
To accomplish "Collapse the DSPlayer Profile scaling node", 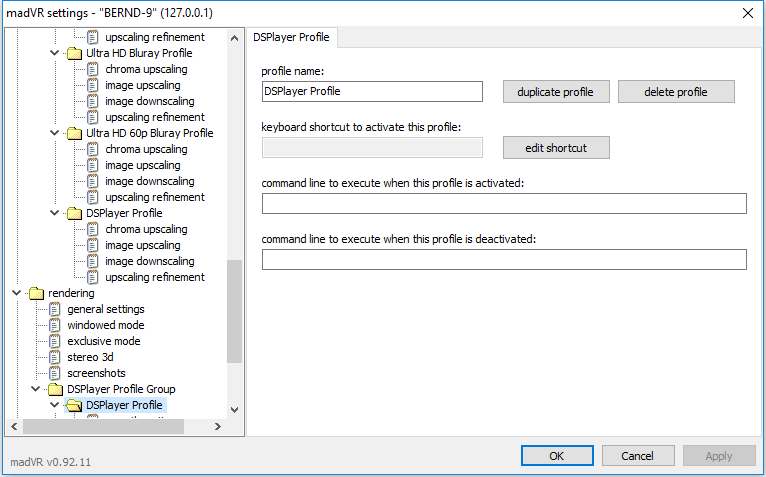I will click(55, 213).
